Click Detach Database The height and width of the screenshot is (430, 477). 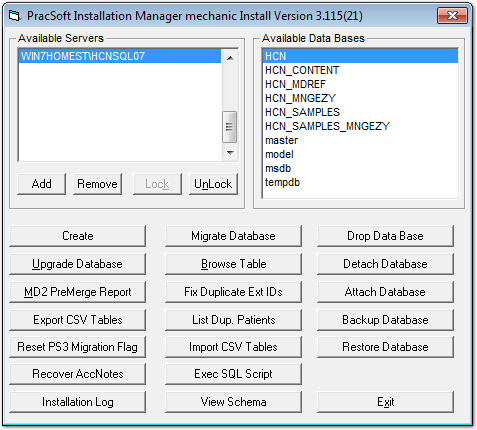(385, 264)
